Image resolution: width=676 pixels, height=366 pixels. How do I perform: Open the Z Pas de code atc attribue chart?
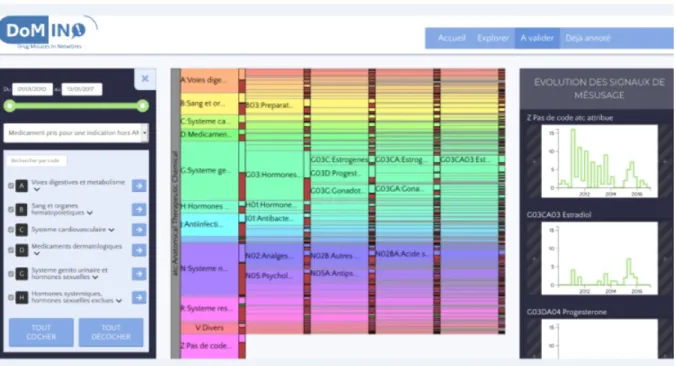point(599,161)
